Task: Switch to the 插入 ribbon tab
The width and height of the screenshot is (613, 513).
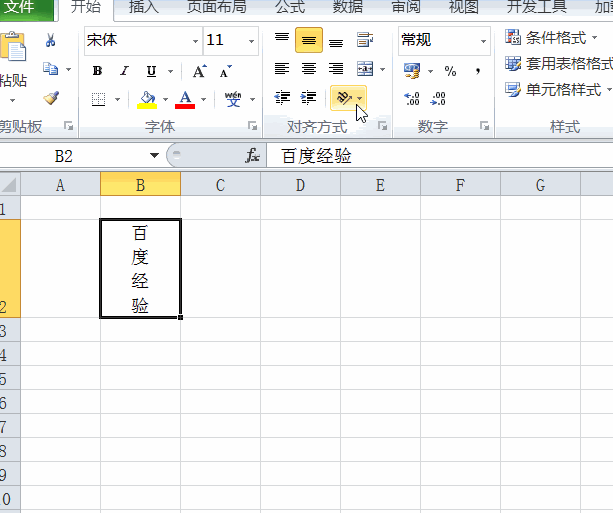Action: tap(143, 7)
